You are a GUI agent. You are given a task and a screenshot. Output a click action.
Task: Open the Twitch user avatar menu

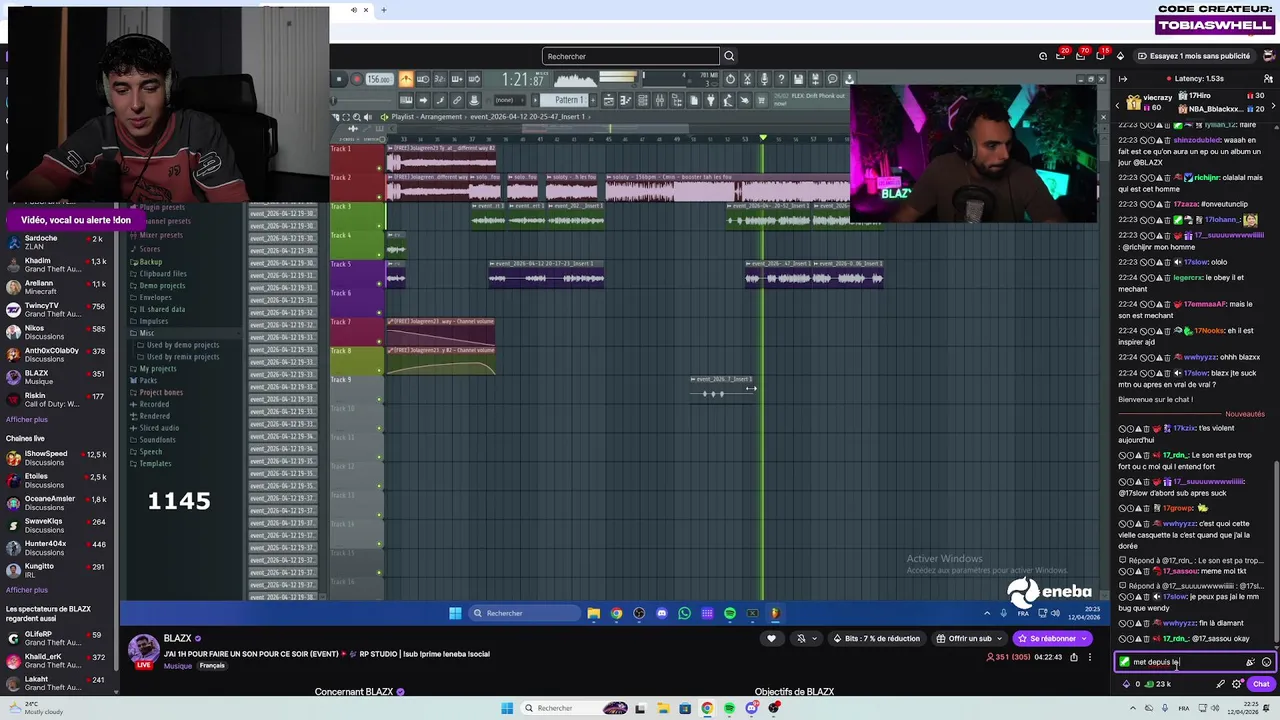(x=1269, y=56)
